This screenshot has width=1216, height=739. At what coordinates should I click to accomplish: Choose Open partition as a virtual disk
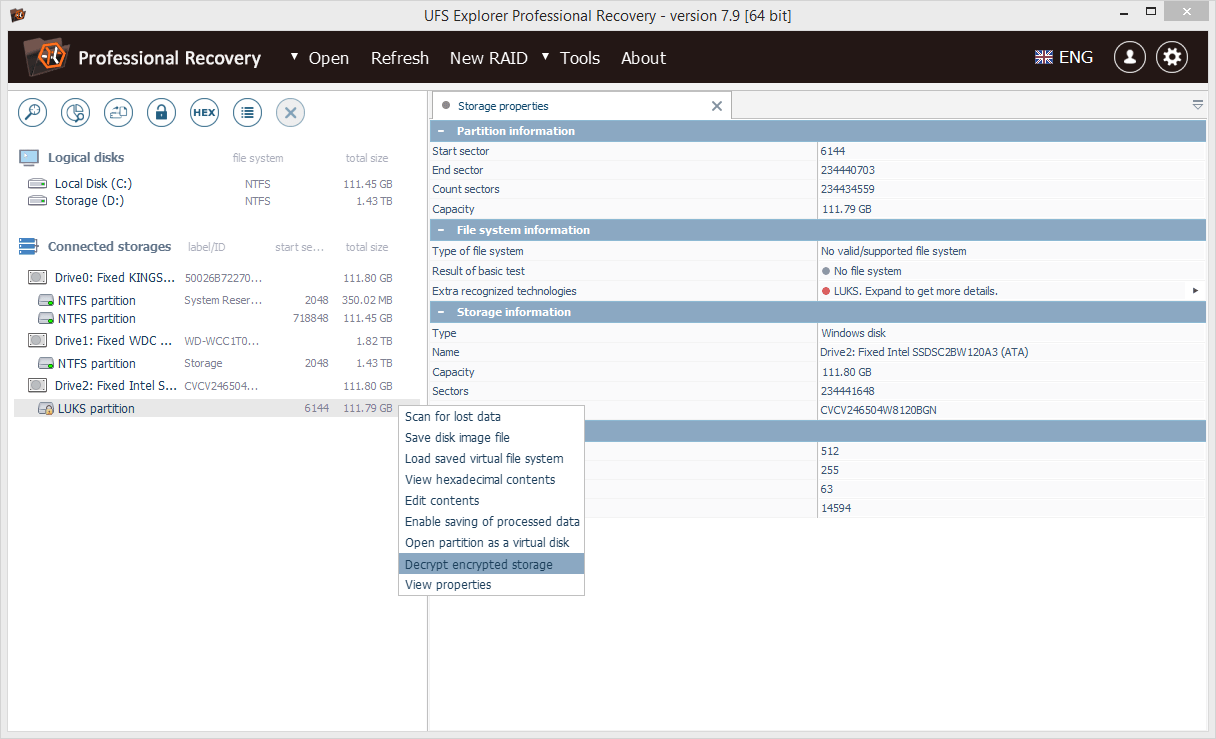point(491,543)
